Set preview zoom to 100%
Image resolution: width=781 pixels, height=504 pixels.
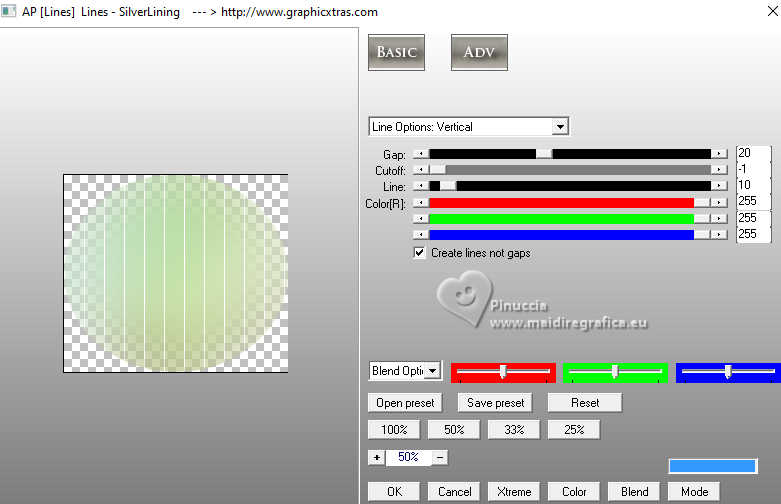point(394,430)
